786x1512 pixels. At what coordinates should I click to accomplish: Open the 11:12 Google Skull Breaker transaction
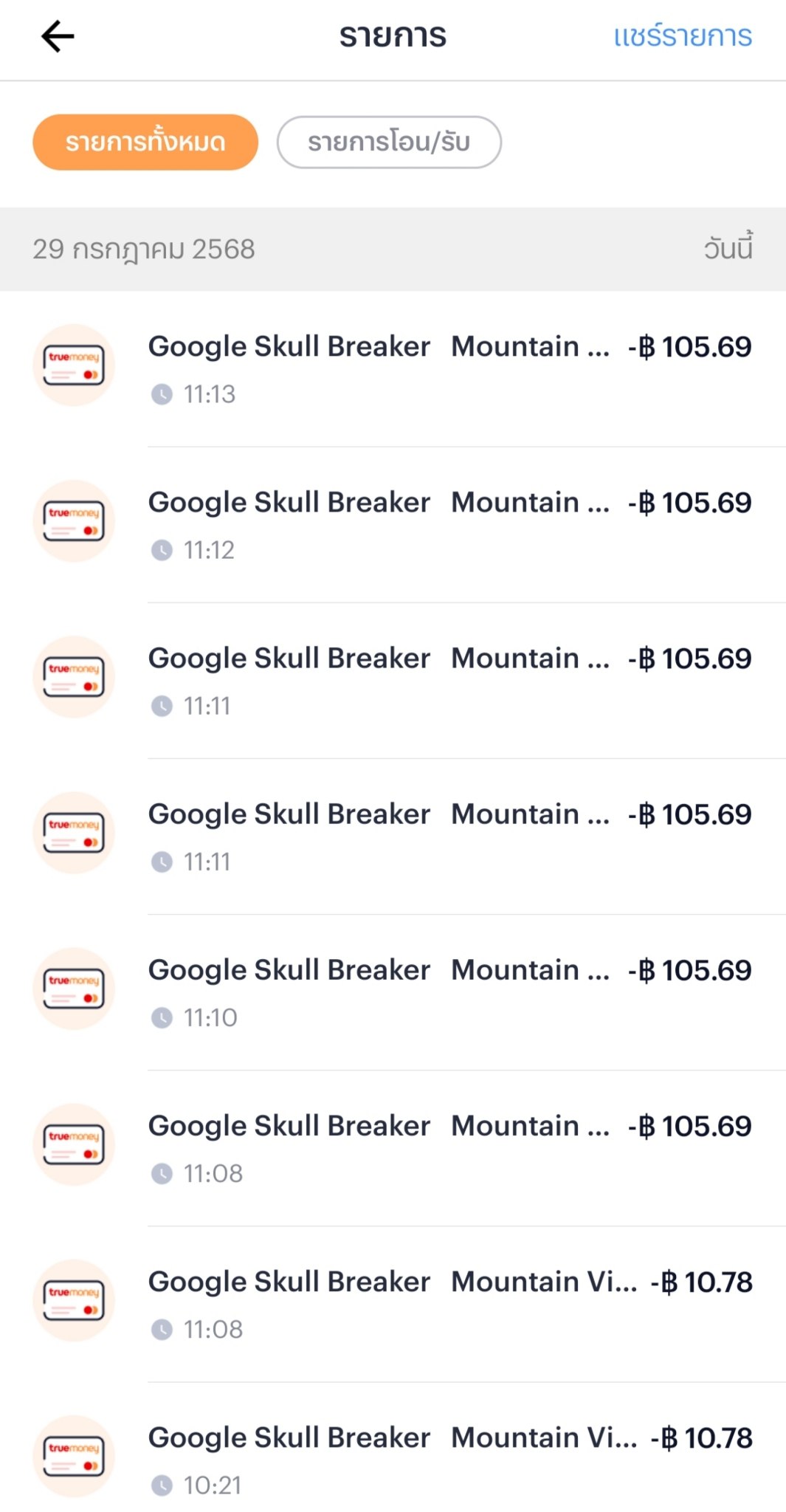pyautogui.click(x=378, y=503)
